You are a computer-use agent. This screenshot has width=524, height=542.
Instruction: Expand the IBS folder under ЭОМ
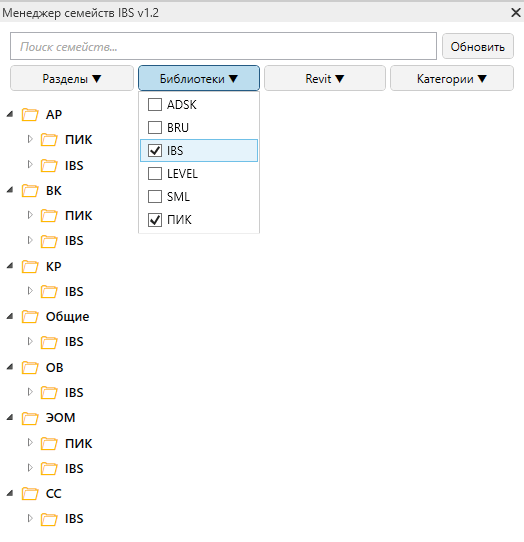click(x=30, y=468)
